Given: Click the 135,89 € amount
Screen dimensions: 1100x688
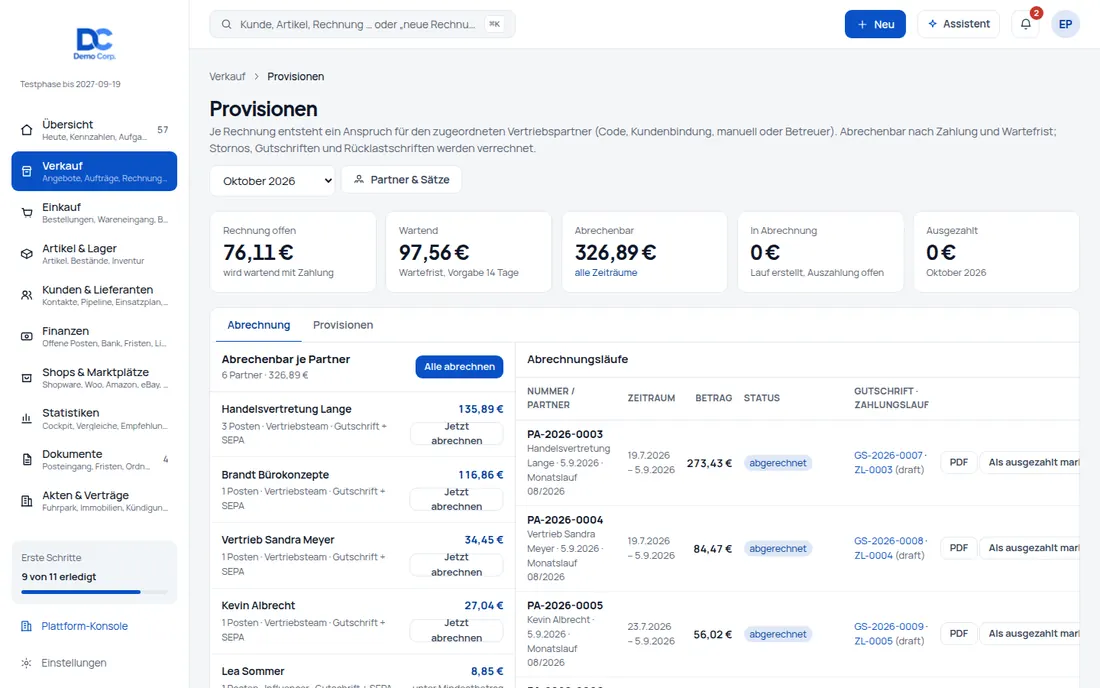Looking at the screenshot, I should [x=481, y=409].
